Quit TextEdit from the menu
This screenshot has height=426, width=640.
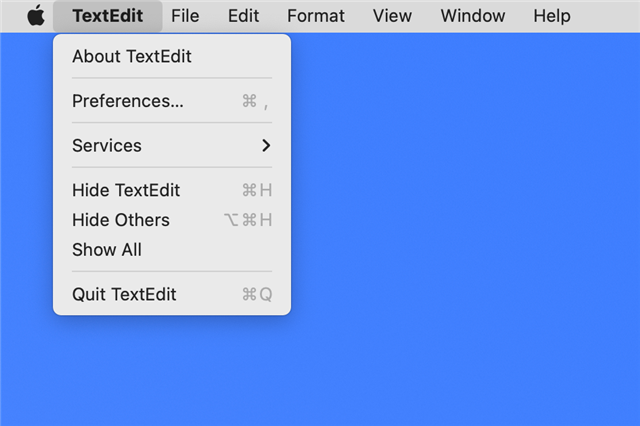pos(172,294)
